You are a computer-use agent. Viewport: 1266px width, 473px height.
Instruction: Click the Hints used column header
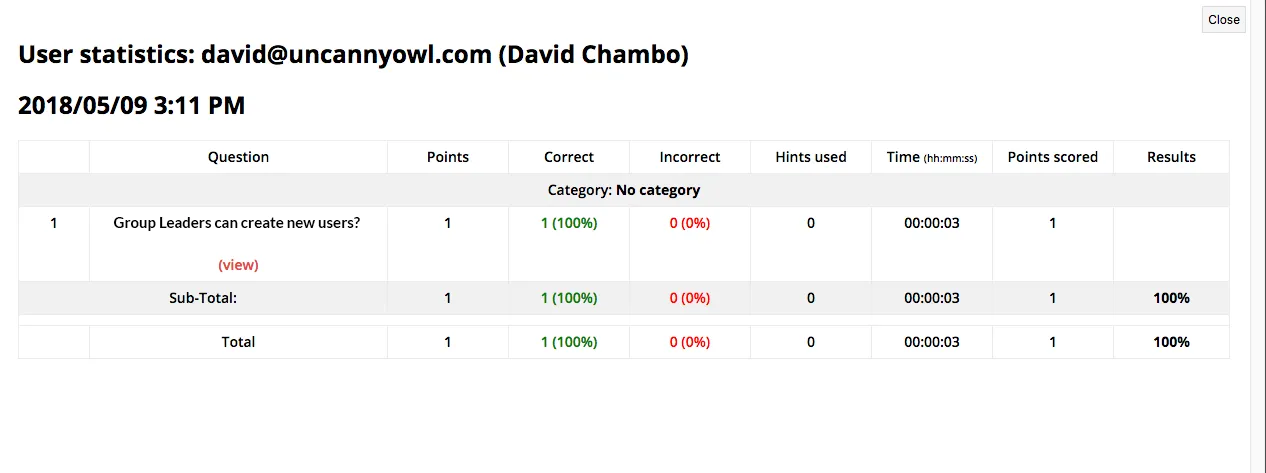tap(811, 157)
